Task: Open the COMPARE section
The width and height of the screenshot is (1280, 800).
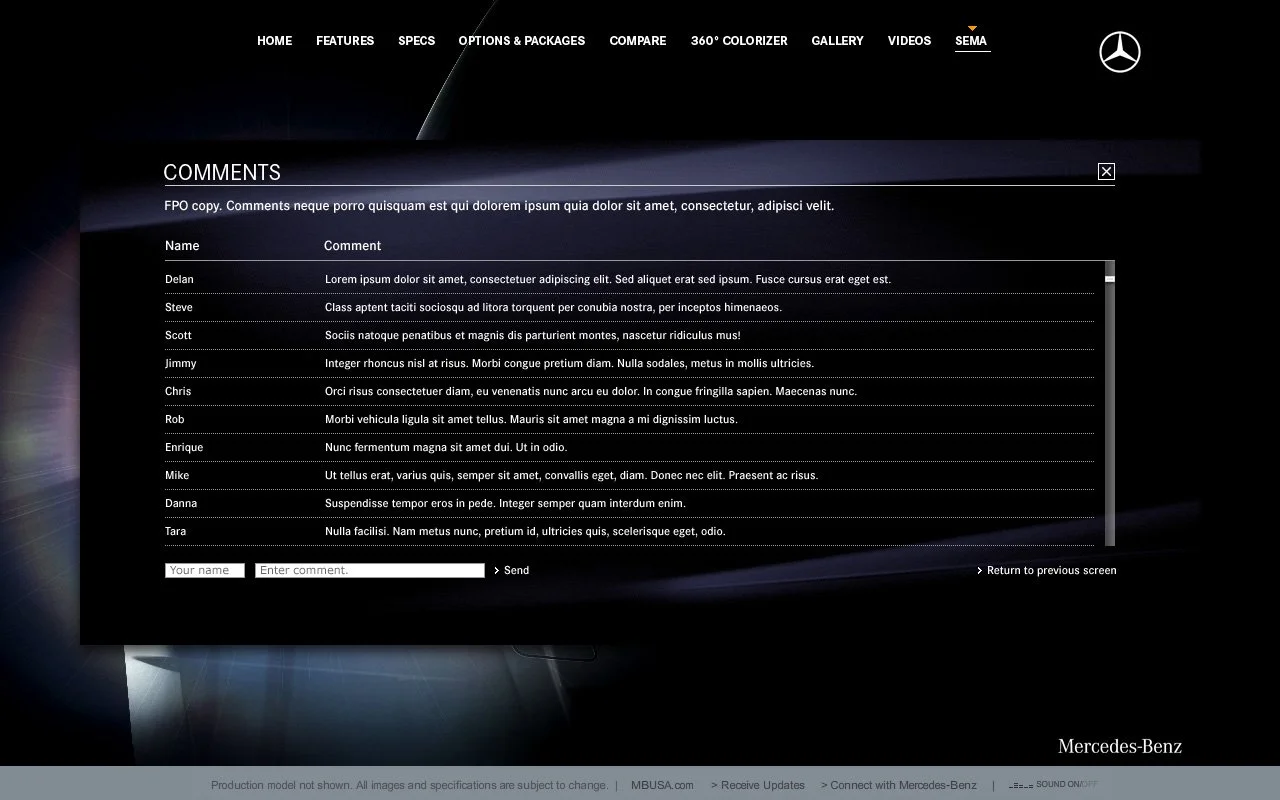Action: 638,41
